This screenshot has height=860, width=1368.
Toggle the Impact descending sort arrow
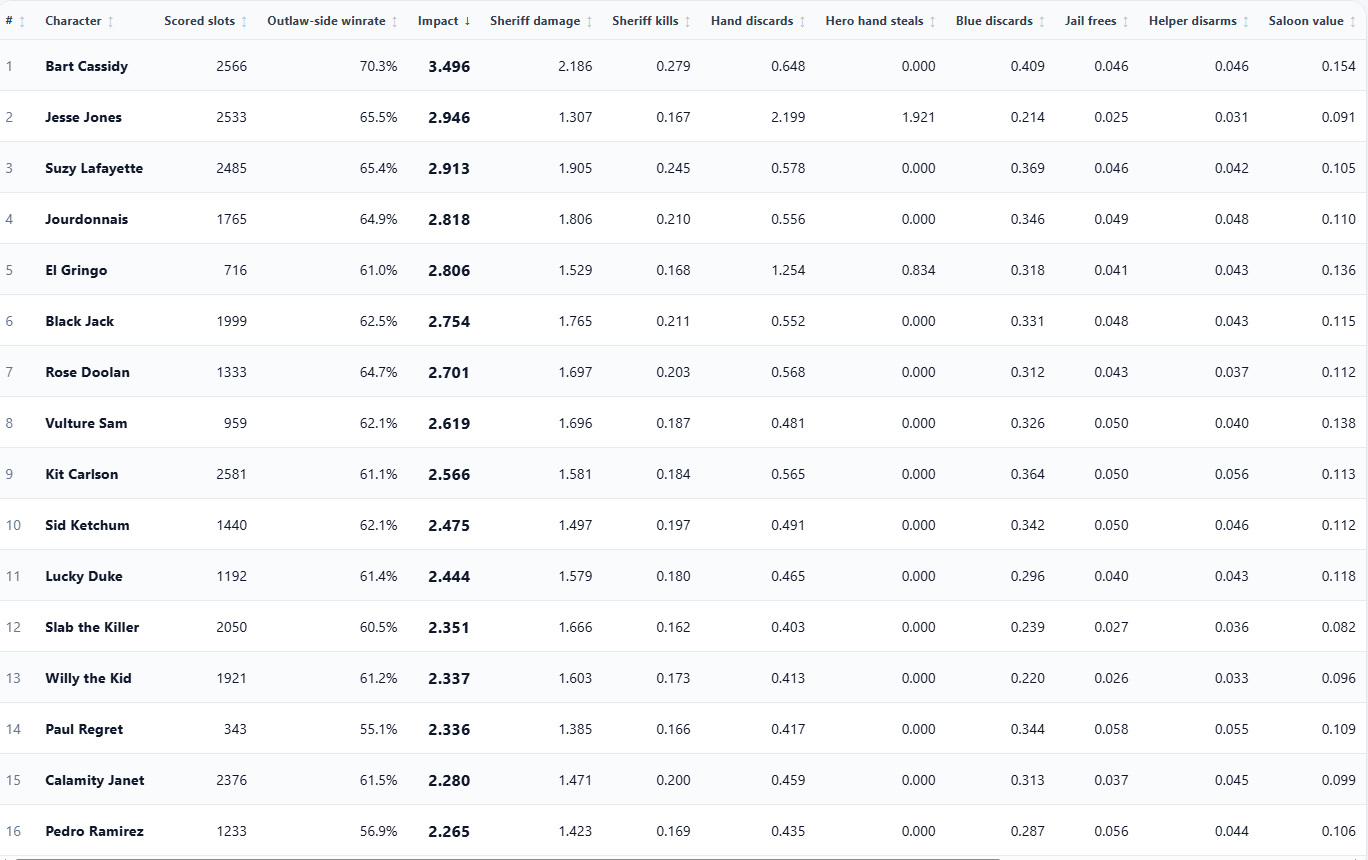[467, 21]
